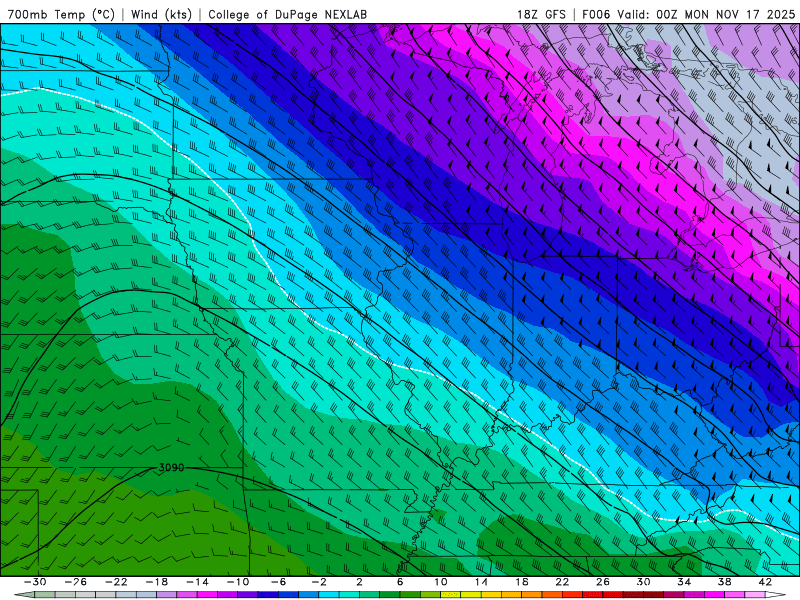Click the '3090' height contour label
Image resolution: width=800 pixels, height=600 pixels.
pos(171,467)
